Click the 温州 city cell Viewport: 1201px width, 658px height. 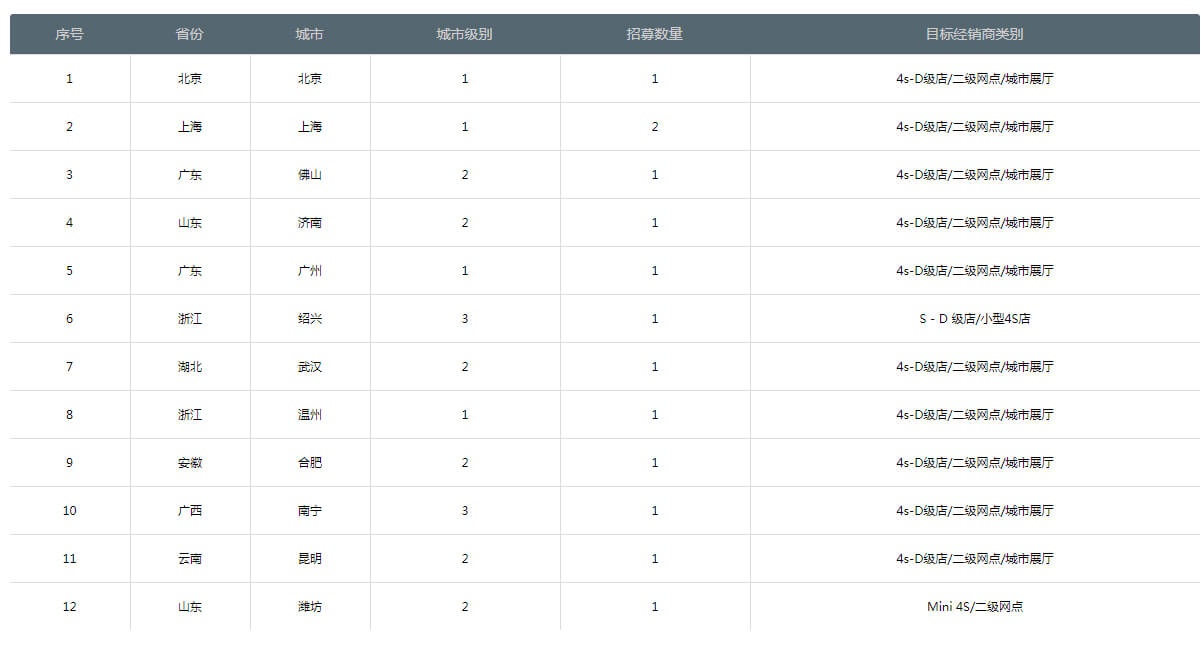309,415
